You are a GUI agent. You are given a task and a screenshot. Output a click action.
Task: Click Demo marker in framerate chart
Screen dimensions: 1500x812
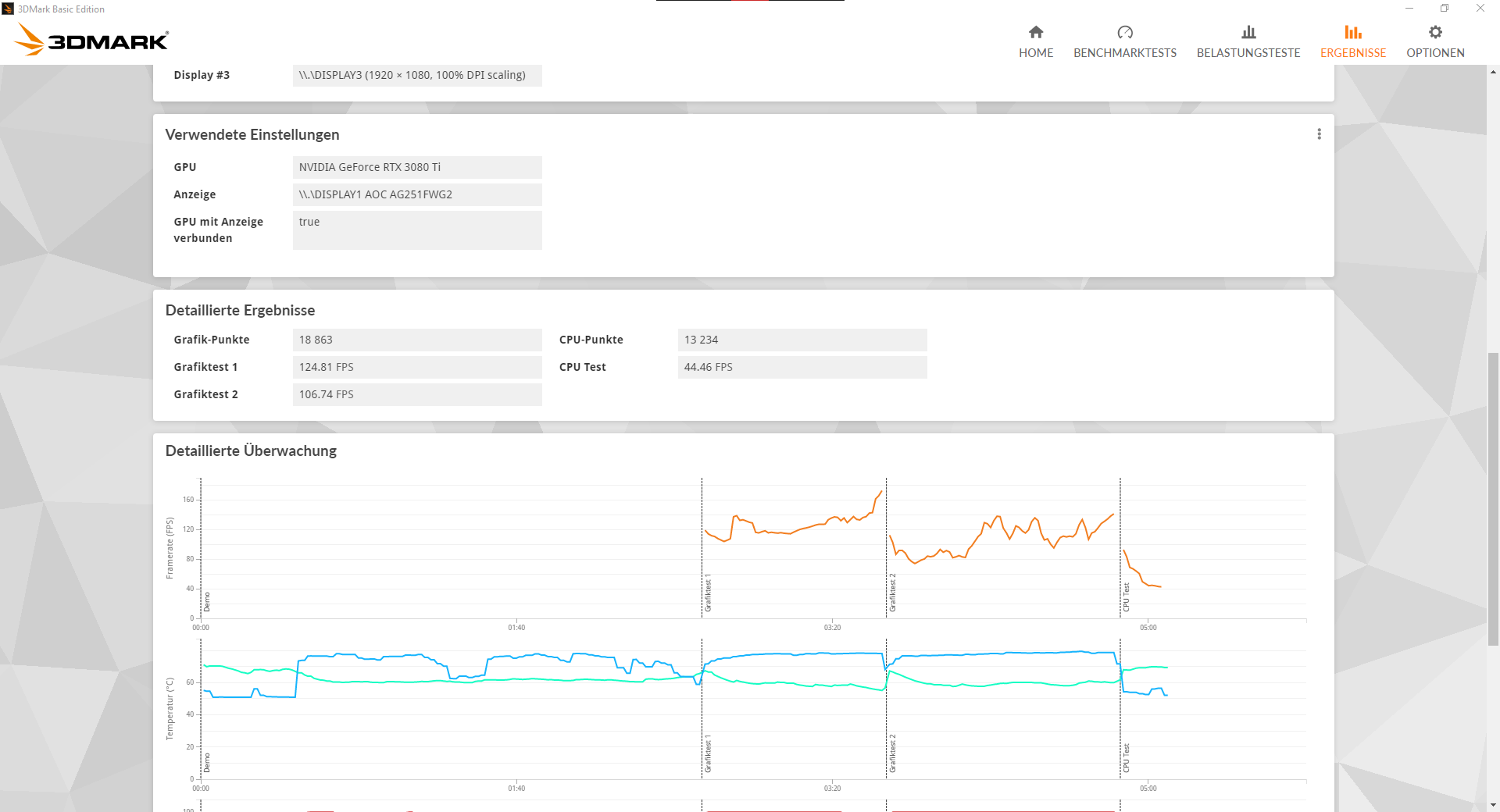[207, 602]
